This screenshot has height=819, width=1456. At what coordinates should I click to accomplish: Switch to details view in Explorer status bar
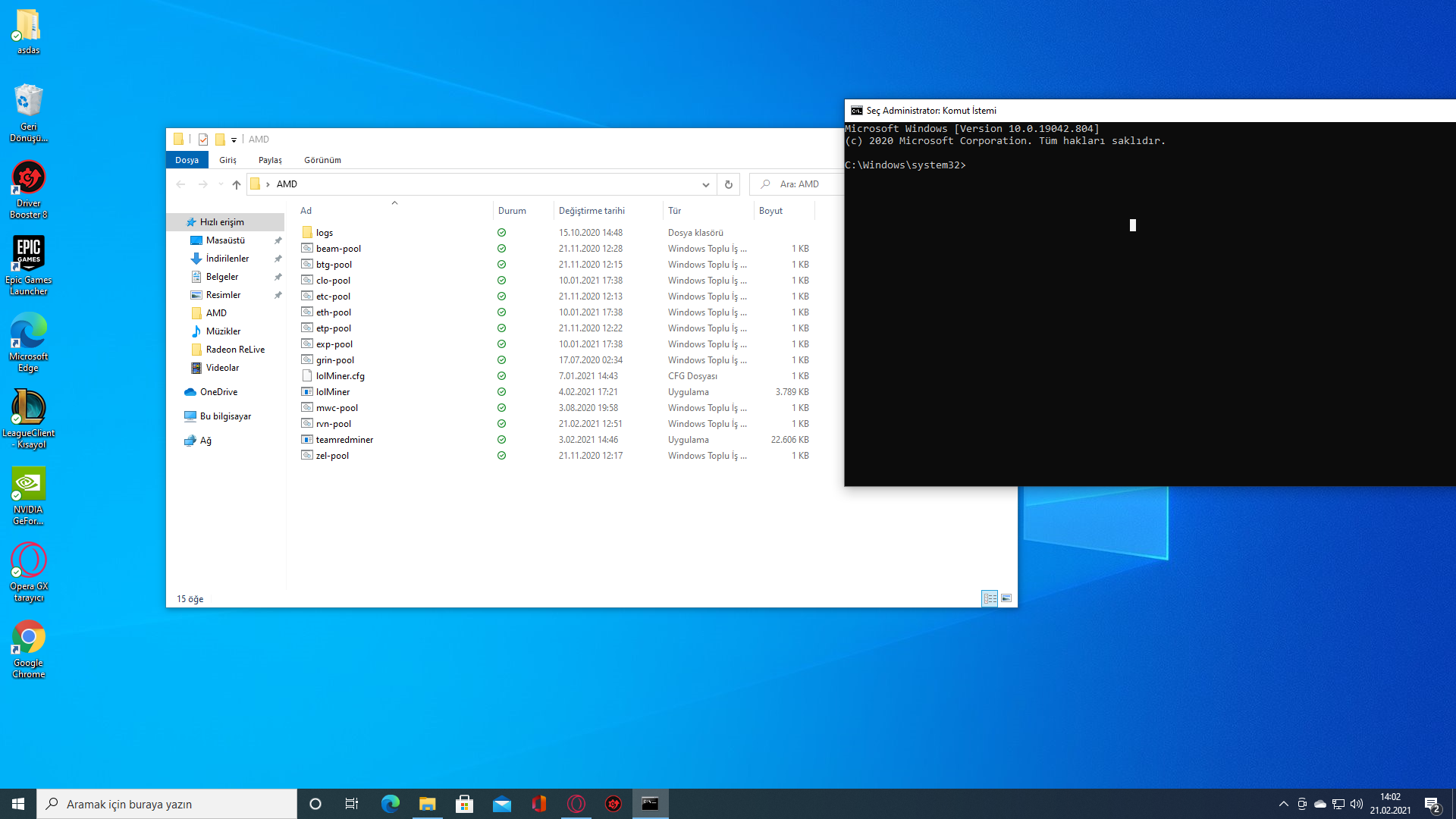coord(990,598)
